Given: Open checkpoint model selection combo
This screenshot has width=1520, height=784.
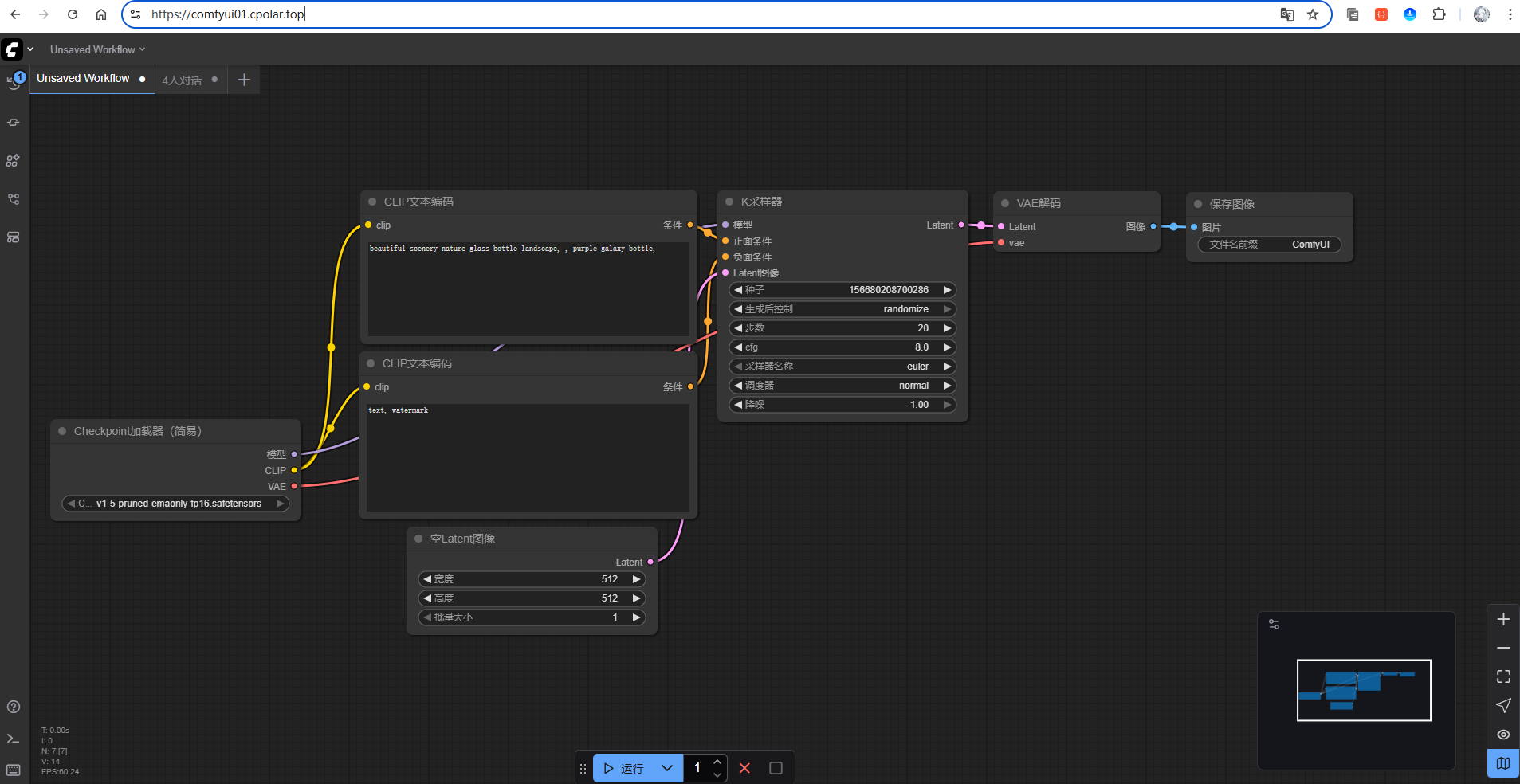Looking at the screenshot, I should click(176, 504).
